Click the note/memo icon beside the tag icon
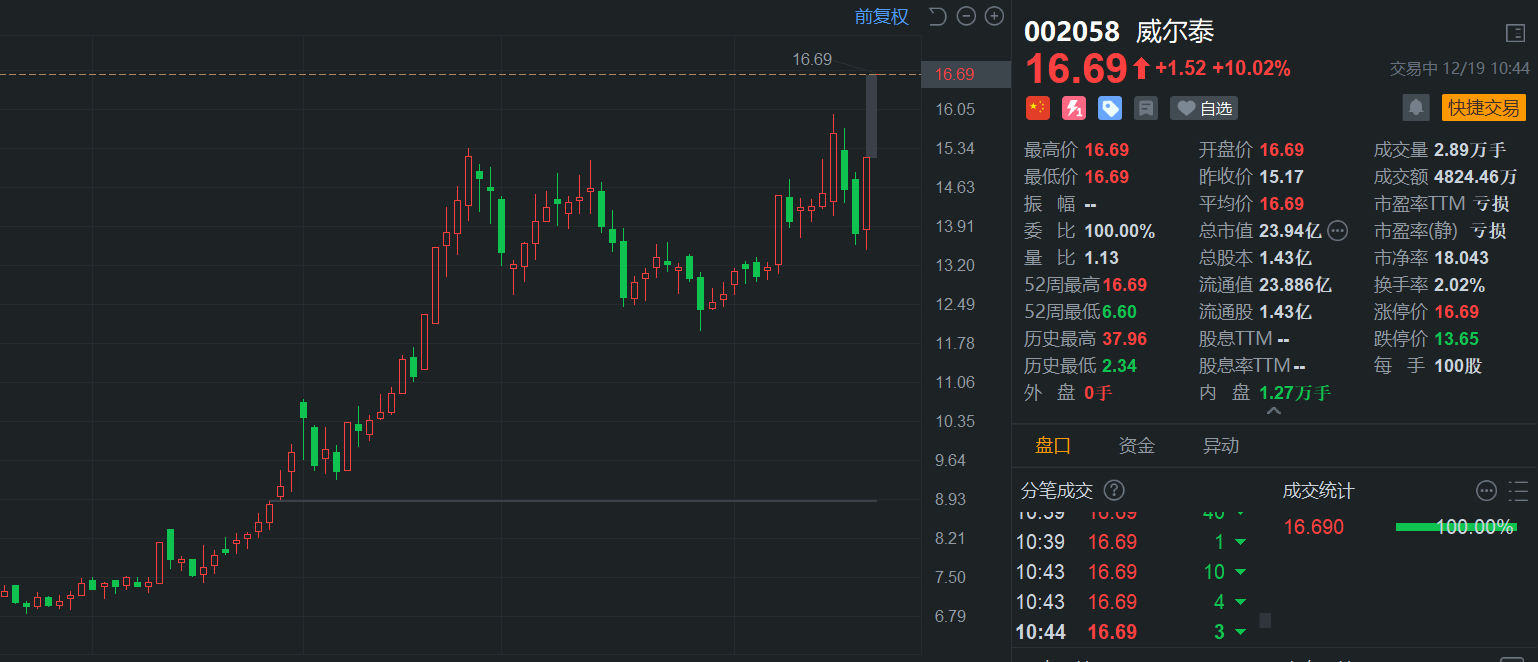The image size is (1538, 662). (x=1144, y=107)
